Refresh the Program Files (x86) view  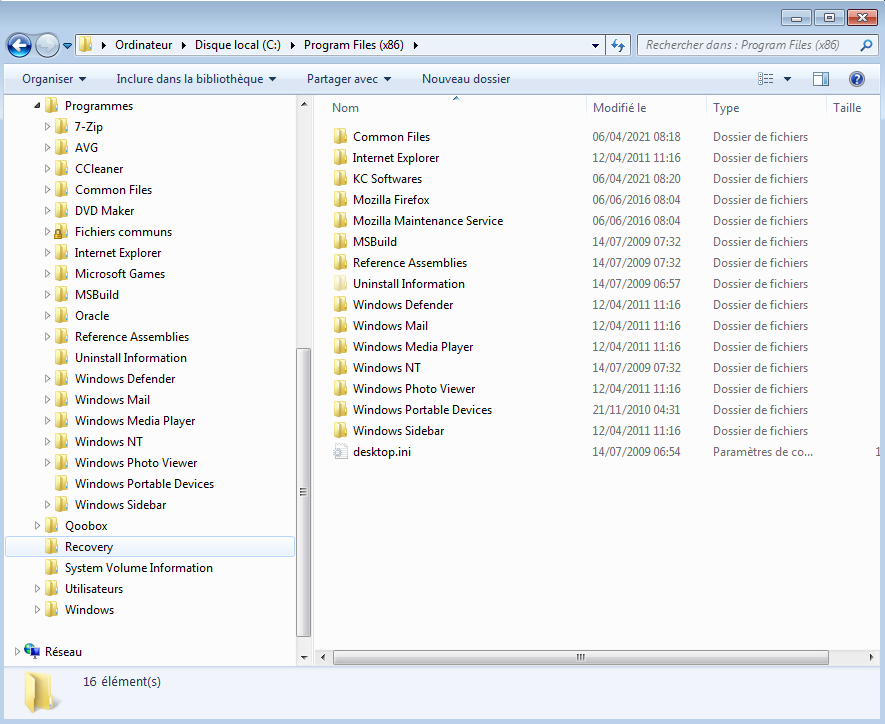618,45
